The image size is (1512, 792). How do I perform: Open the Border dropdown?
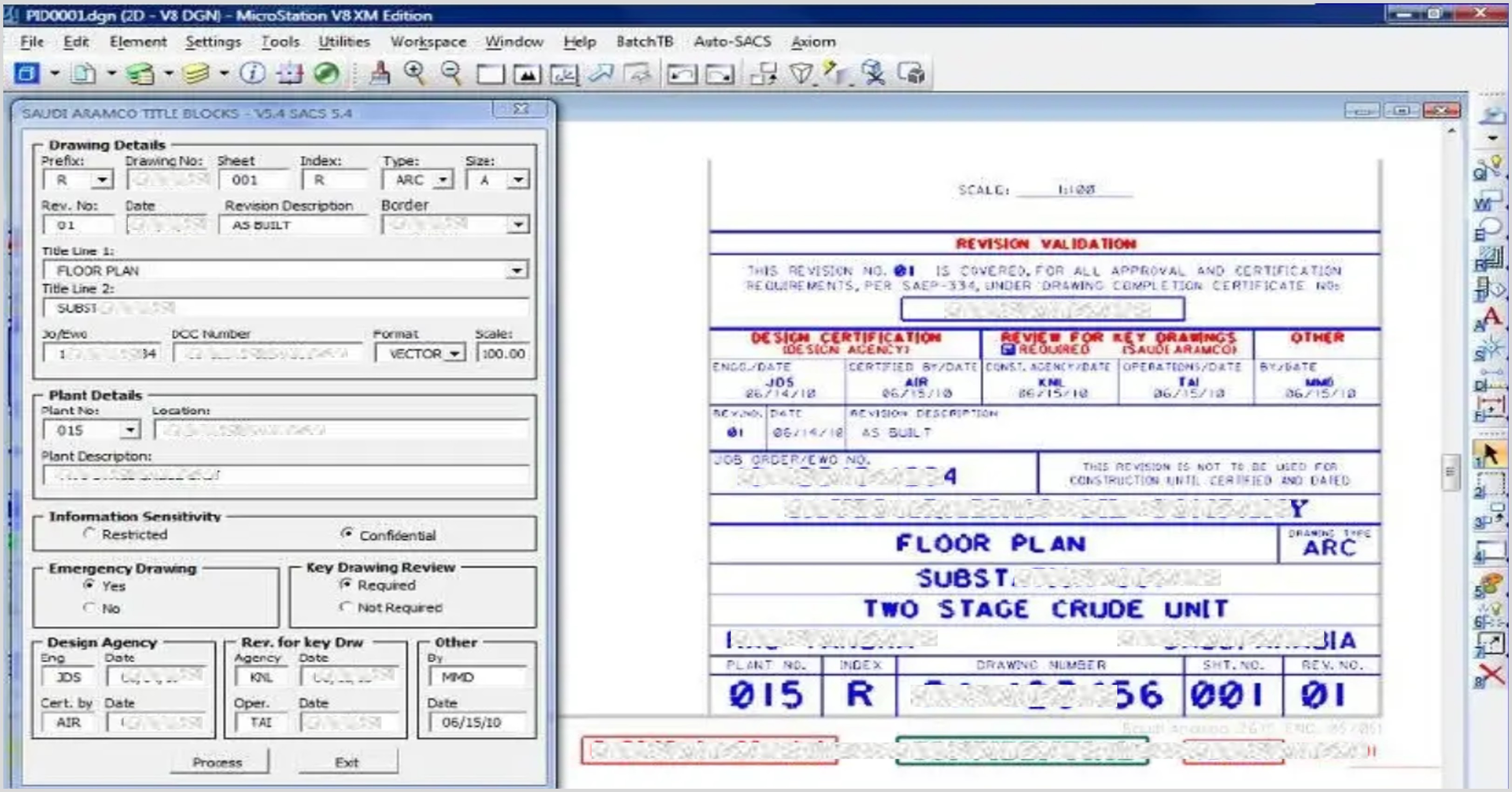(x=518, y=224)
